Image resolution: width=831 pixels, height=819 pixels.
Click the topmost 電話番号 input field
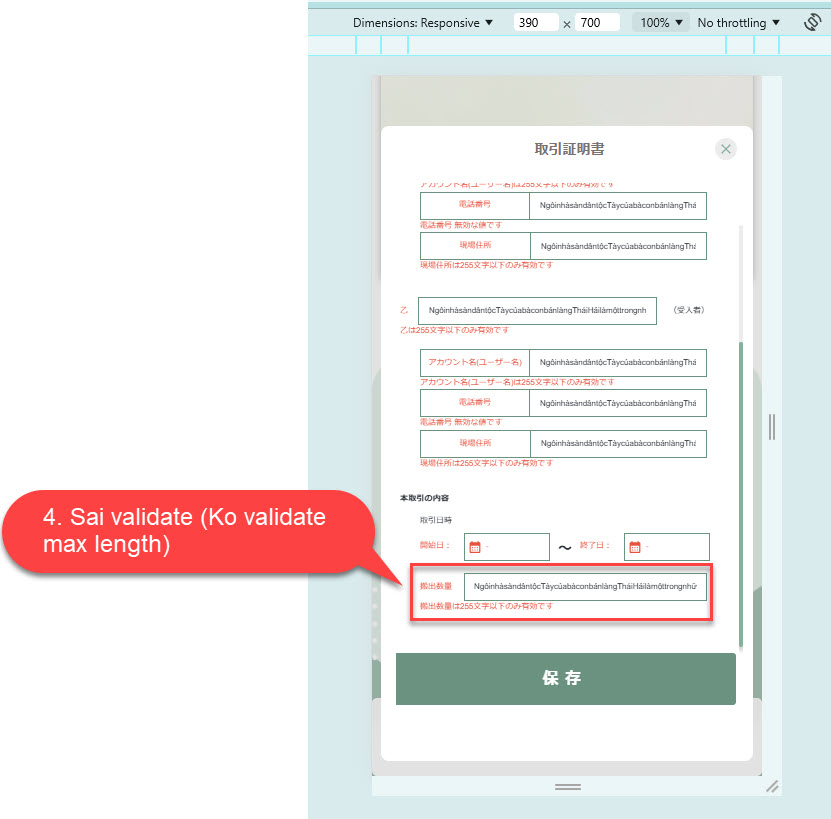coord(617,206)
